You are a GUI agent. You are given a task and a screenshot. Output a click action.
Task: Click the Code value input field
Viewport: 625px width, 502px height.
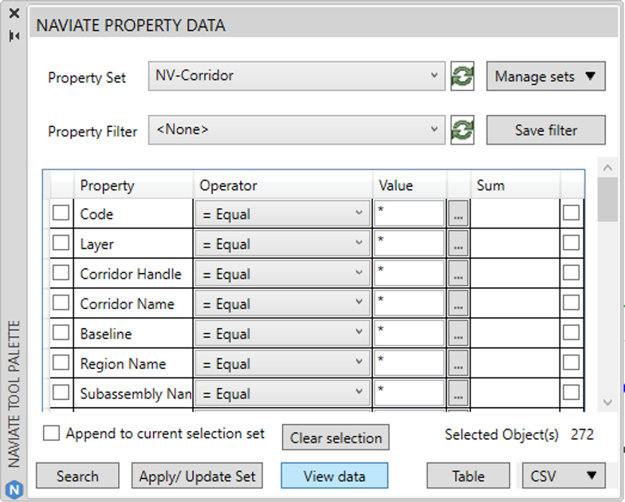pos(409,214)
